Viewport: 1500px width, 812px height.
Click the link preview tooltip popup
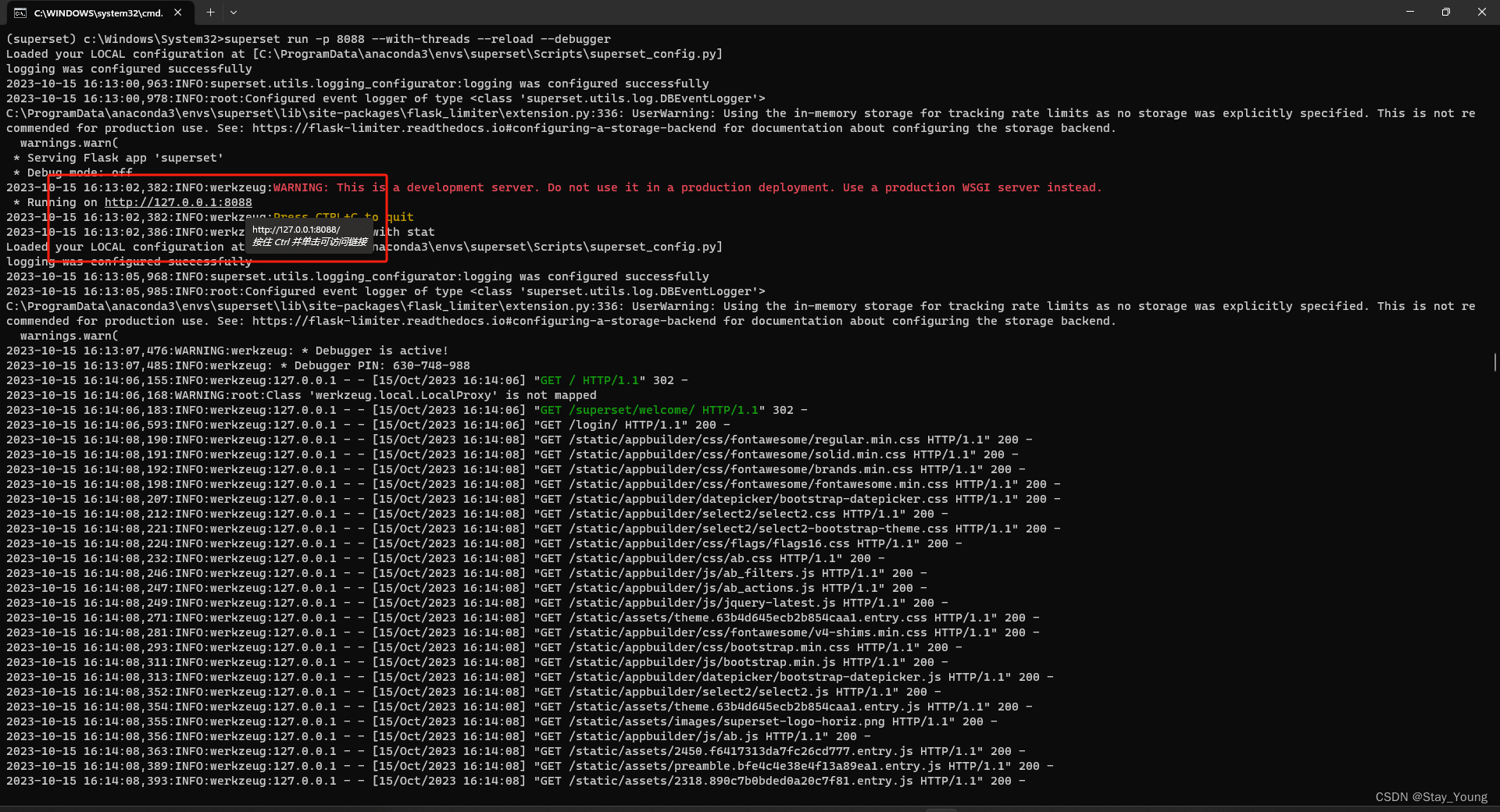coord(309,236)
